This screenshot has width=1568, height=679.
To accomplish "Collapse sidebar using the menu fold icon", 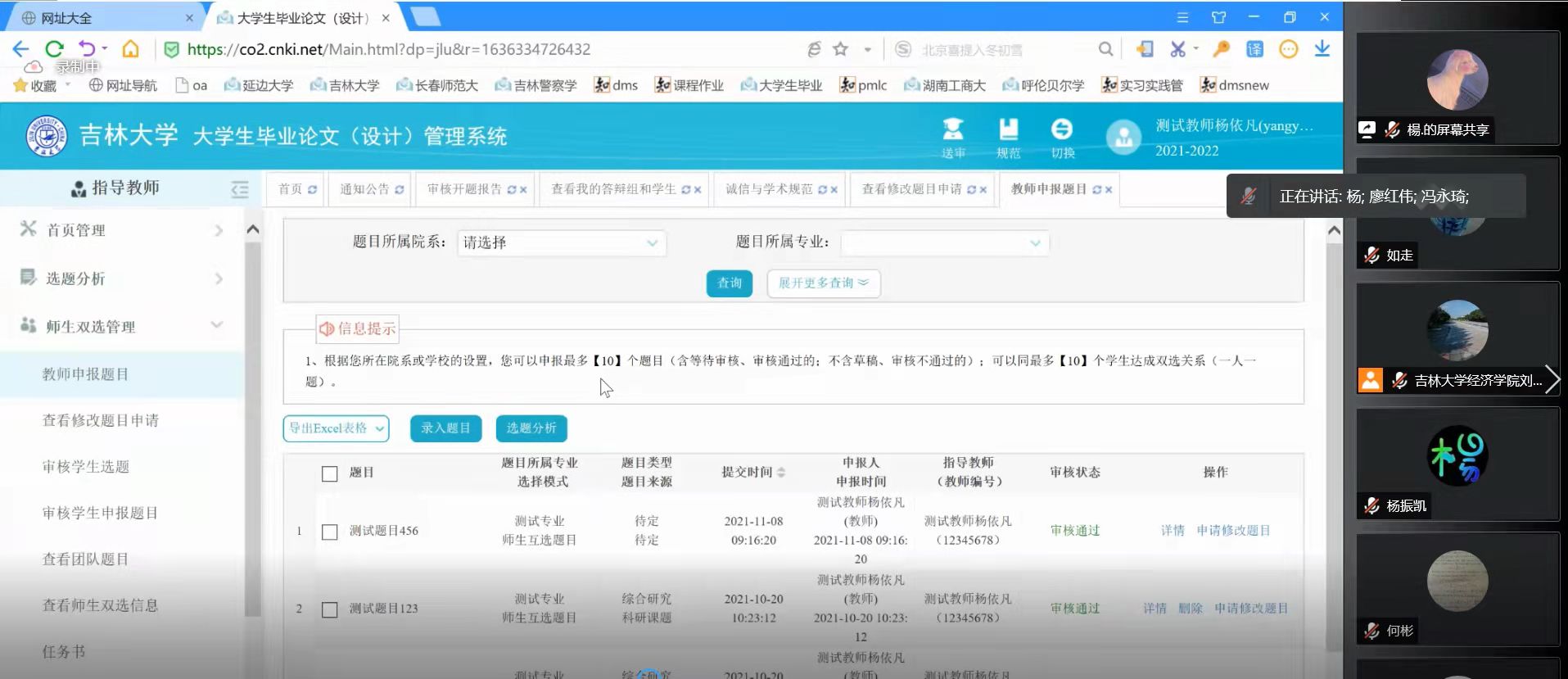I will point(239,189).
